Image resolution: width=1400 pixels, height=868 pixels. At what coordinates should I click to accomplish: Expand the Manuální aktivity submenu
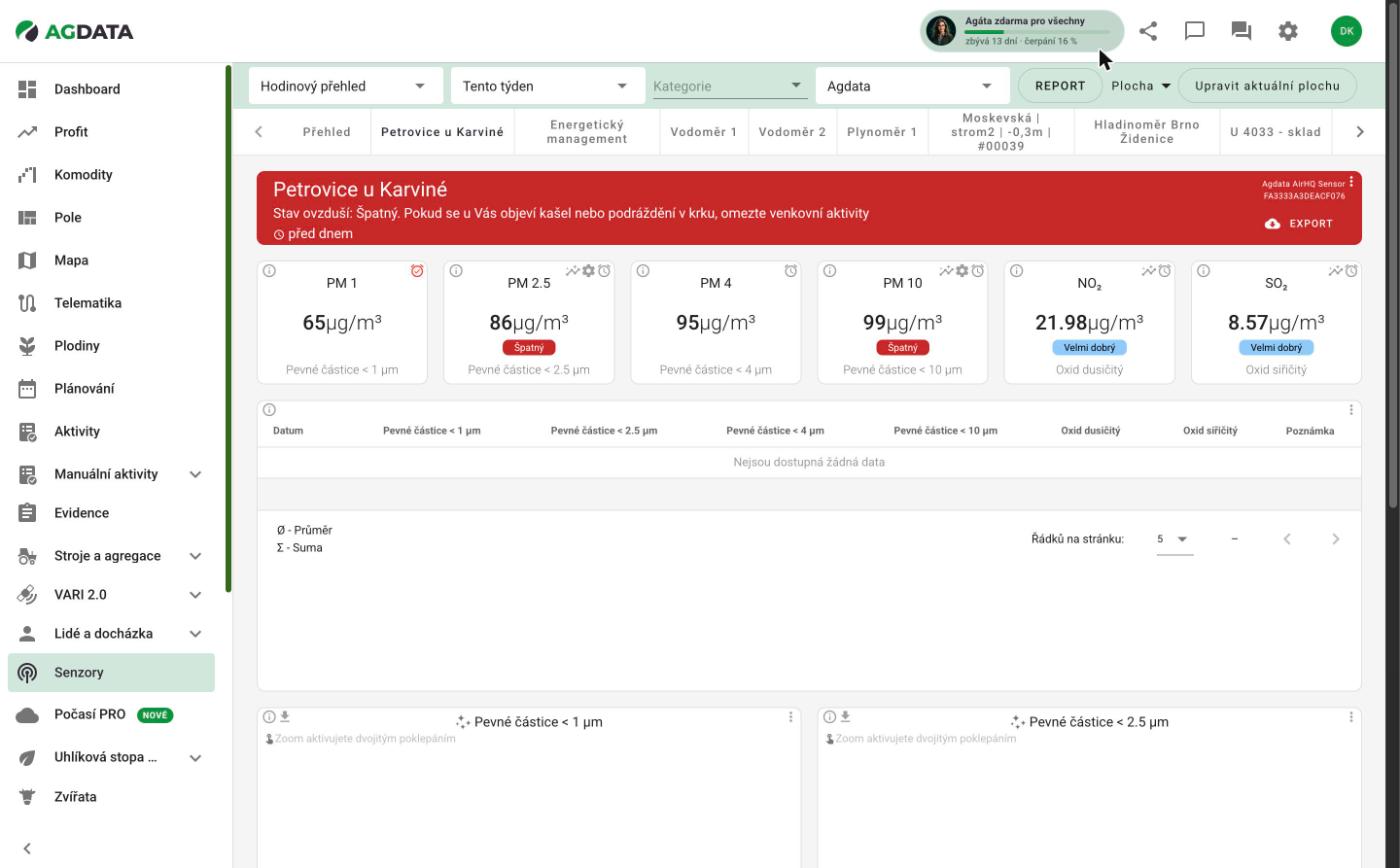pos(196,474)
